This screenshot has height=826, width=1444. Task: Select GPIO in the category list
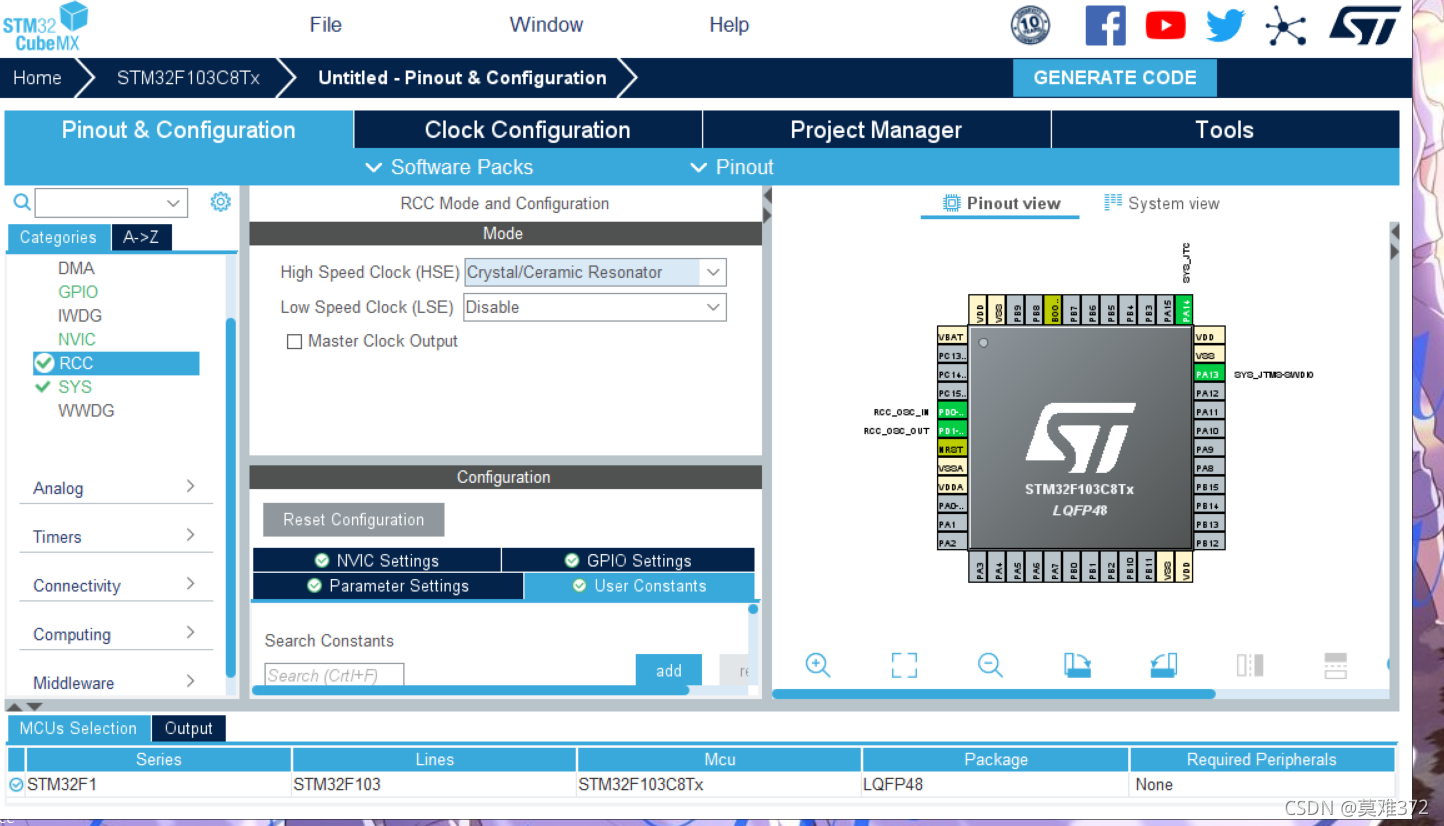coord(78,292)
